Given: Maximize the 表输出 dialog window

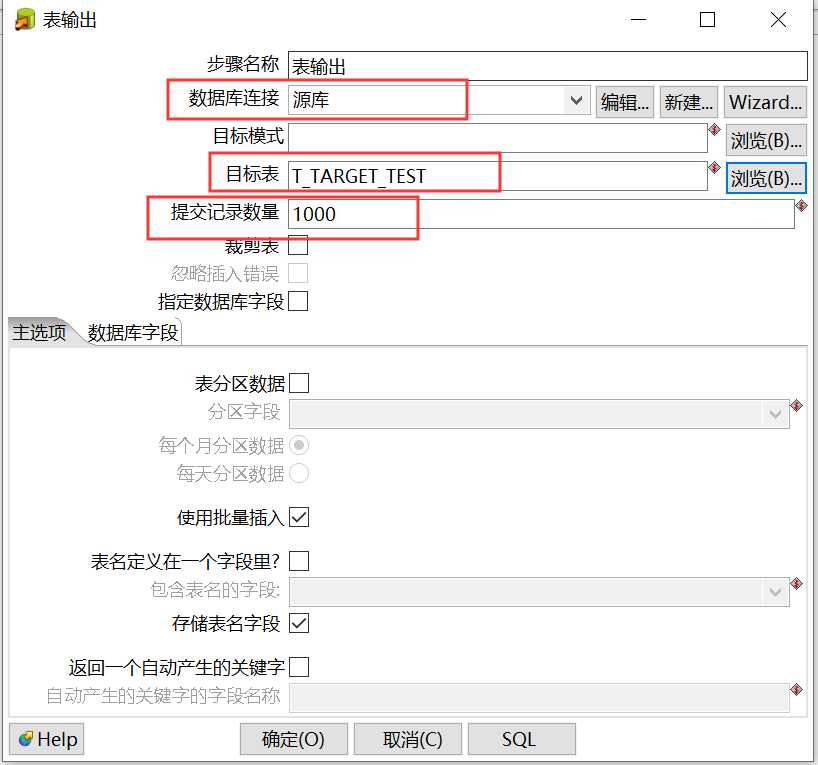Looking at the screenshot, I should pos(707,20).
